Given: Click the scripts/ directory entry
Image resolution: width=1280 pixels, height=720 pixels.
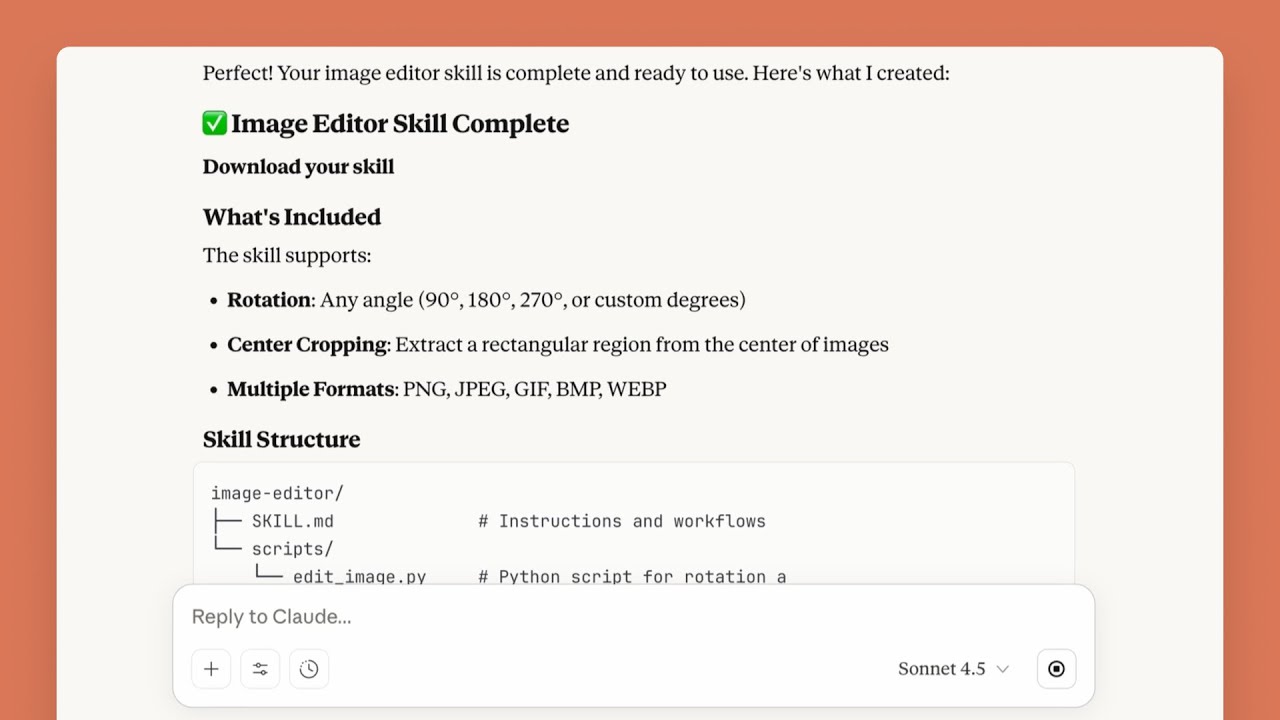Looking at the screenshot, I should [x=291, y=549].
